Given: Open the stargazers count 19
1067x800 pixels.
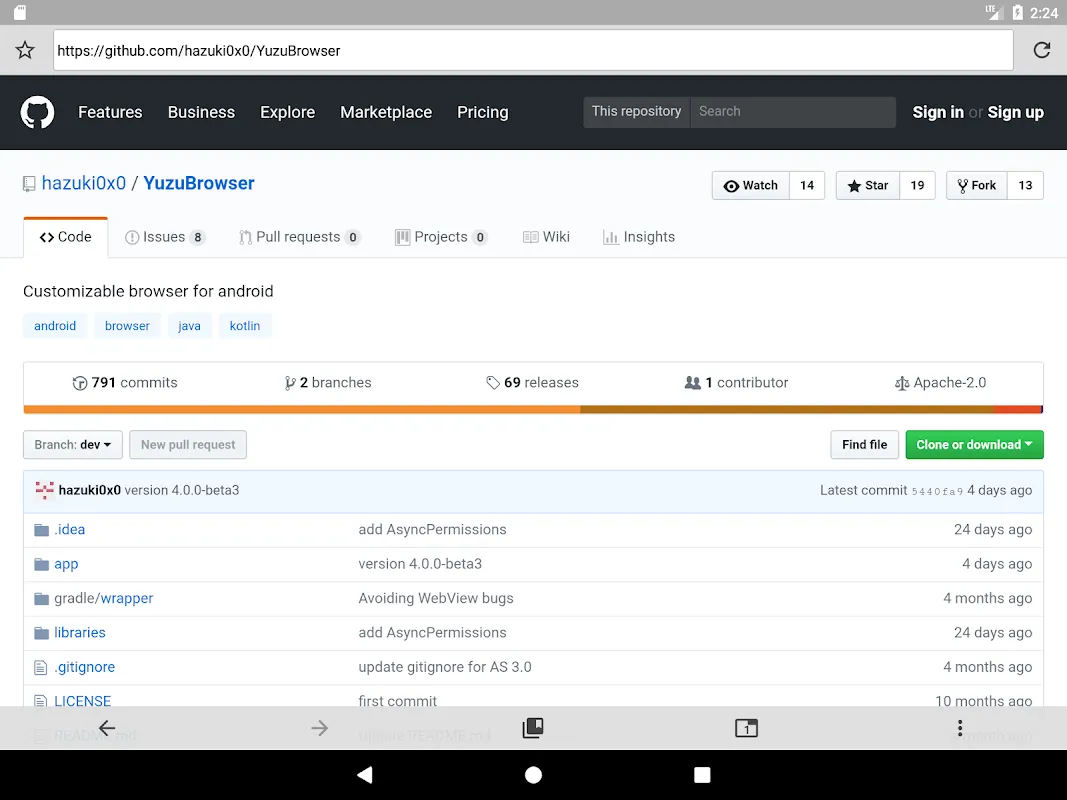Looking at the screenshot, I should (917, 185).
